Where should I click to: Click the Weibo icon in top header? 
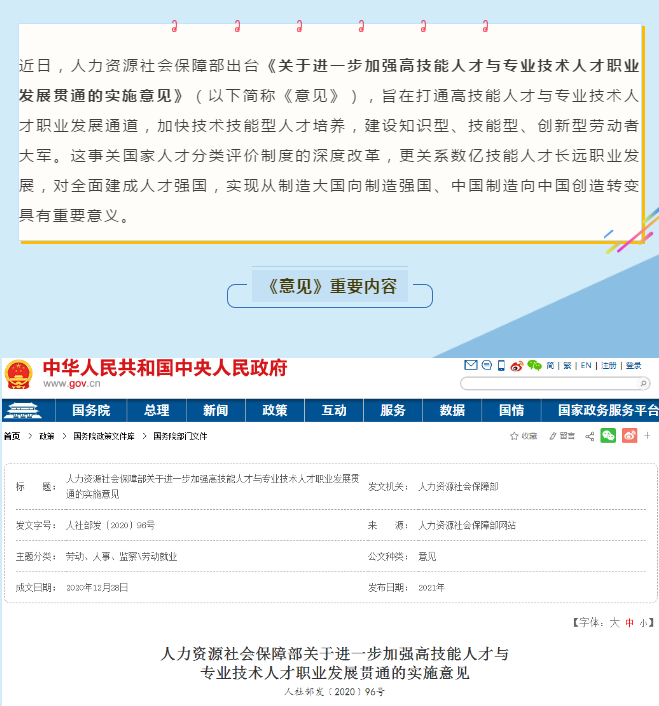(x=517, y=366)
